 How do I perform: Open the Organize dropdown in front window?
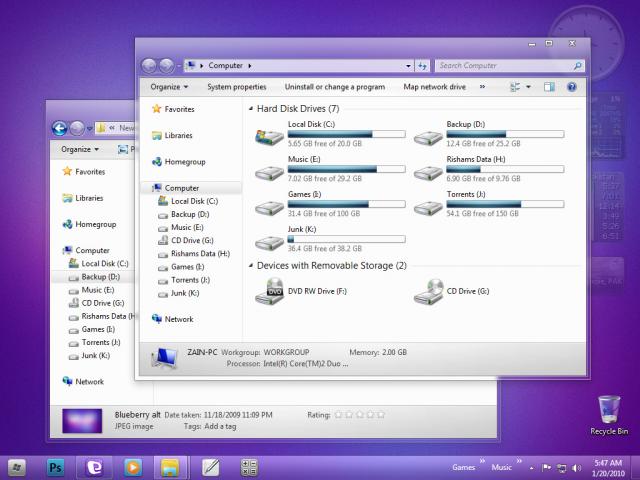coord(169,87)
